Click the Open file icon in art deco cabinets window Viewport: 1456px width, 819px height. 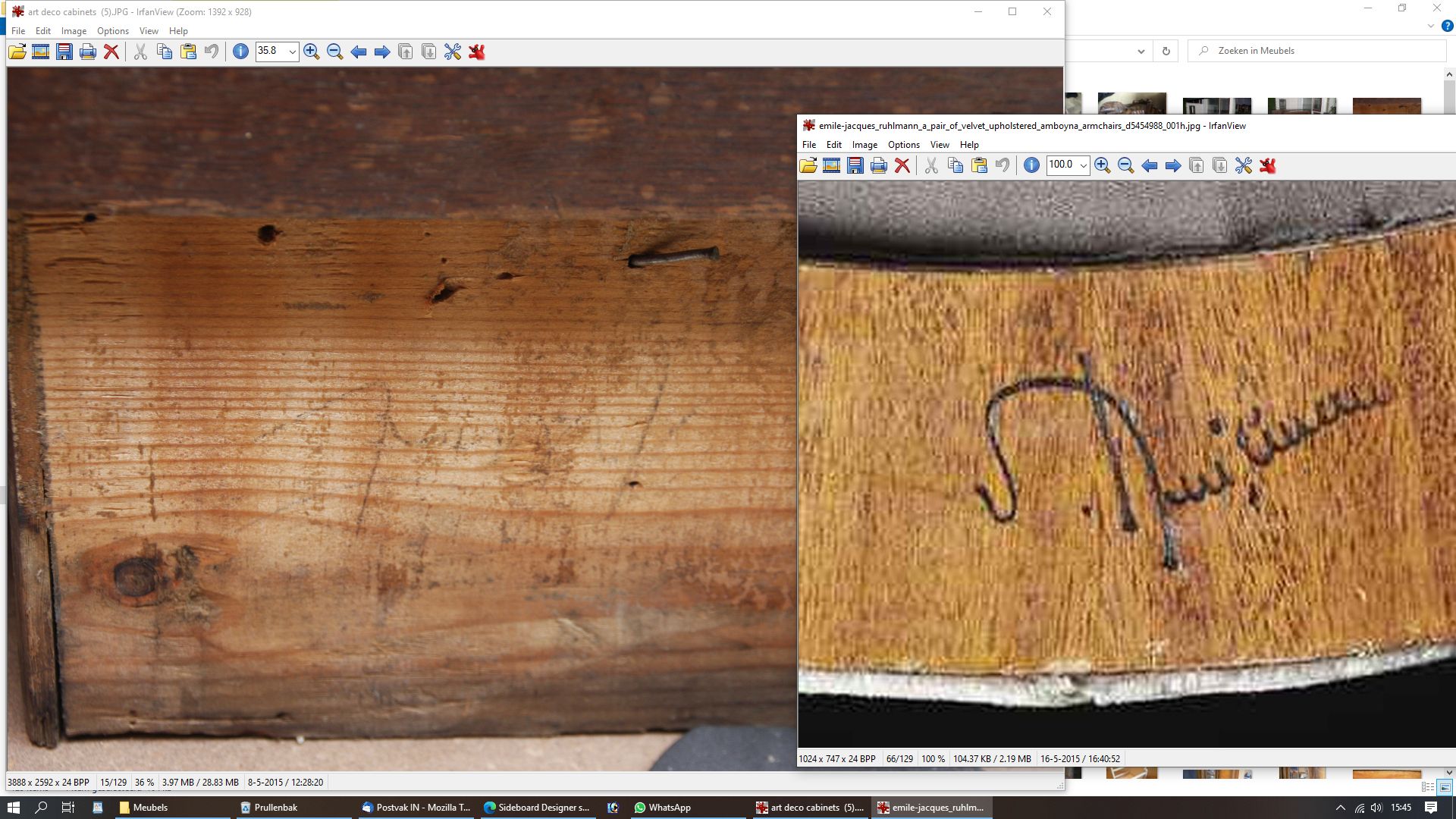pyautogui.click(x=17, y=52)
